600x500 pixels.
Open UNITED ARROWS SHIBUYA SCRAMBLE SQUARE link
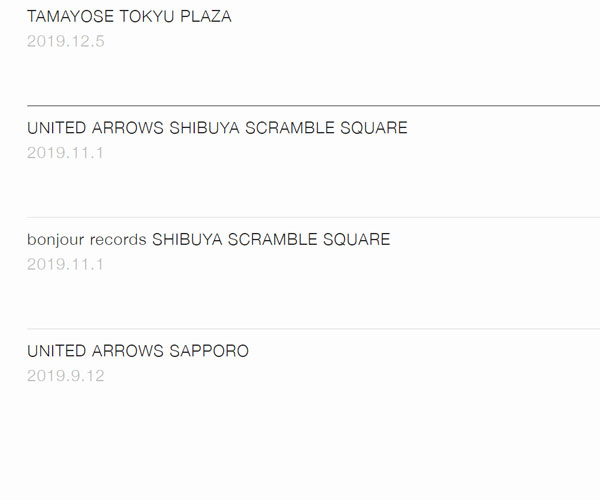click(217, 128)
